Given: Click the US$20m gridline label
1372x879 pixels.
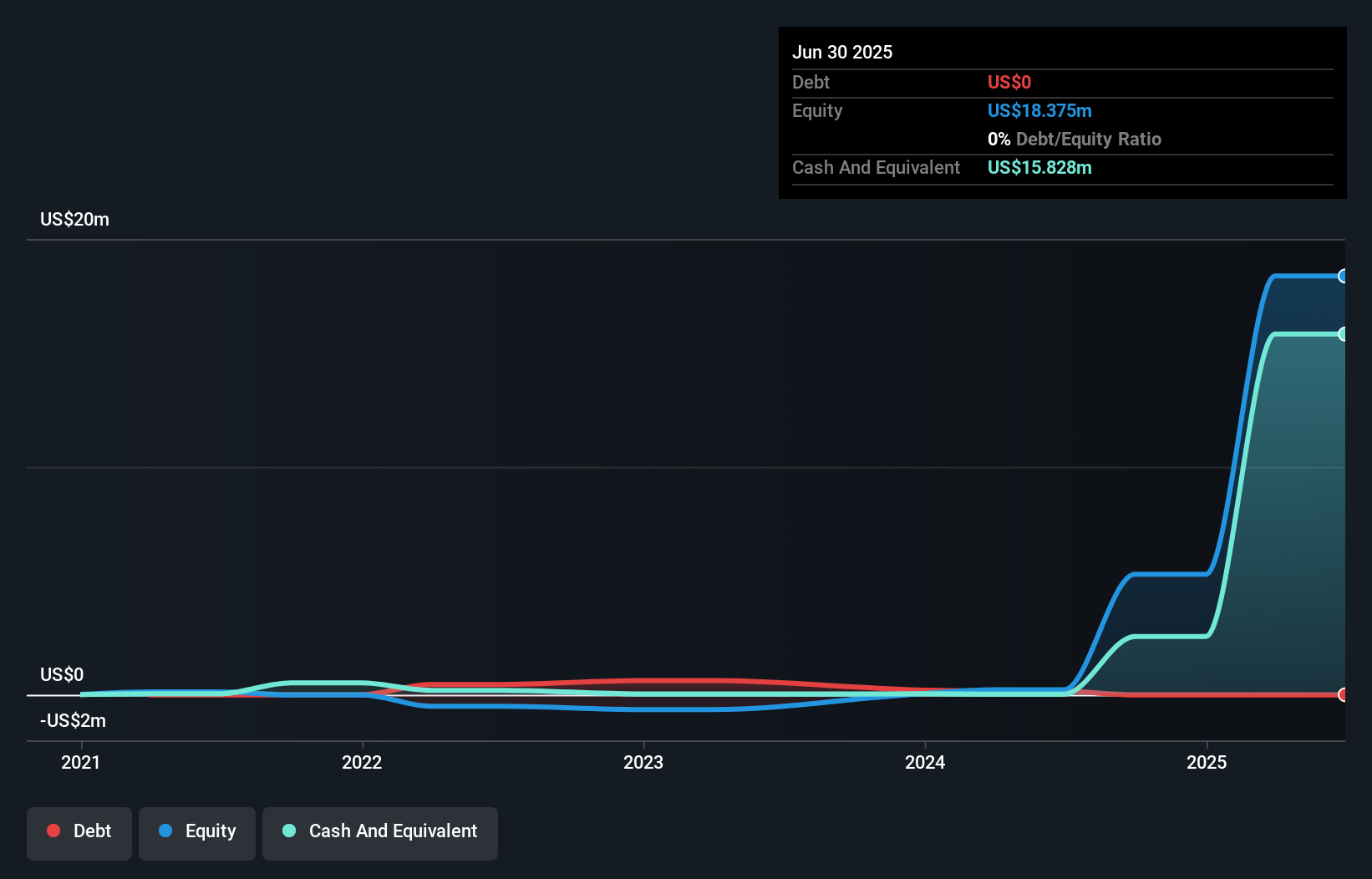Looking at the screenshot, I should [74, 219].
